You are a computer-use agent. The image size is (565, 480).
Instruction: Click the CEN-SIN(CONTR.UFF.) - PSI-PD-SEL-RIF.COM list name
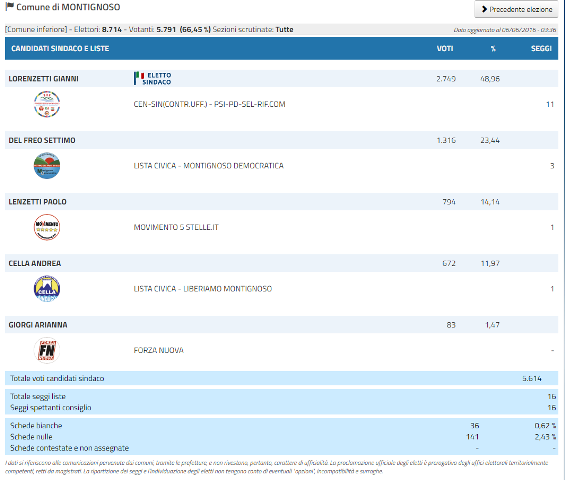[x=209, y=104]
